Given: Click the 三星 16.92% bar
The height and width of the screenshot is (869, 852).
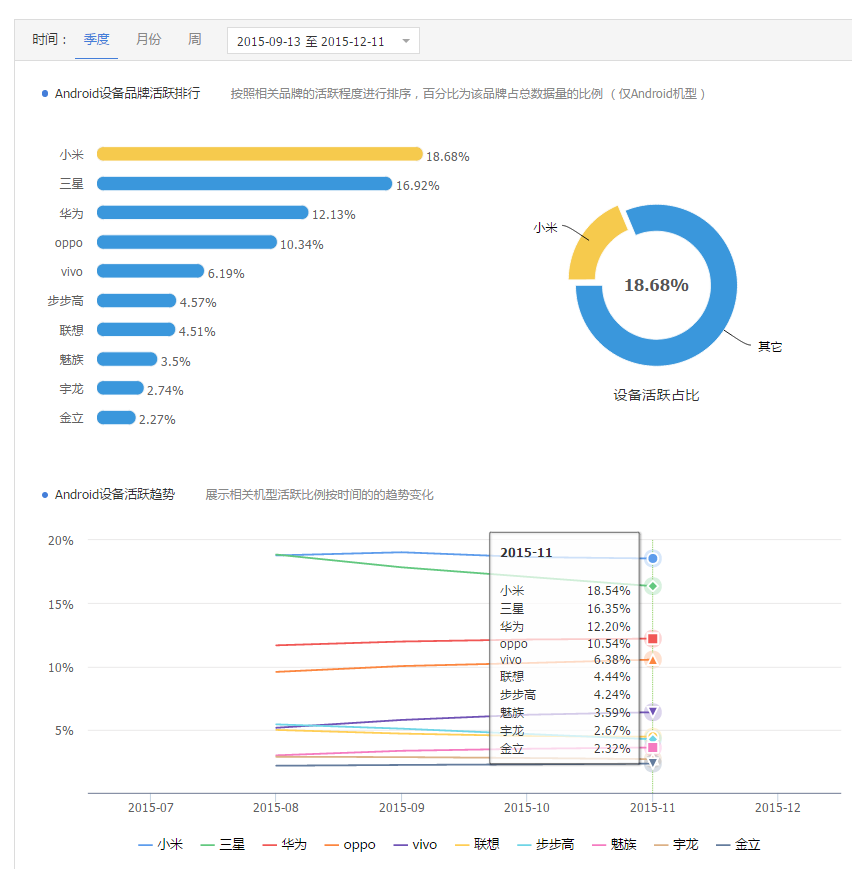Looking at the screenshot, I should tap(244, 183).
